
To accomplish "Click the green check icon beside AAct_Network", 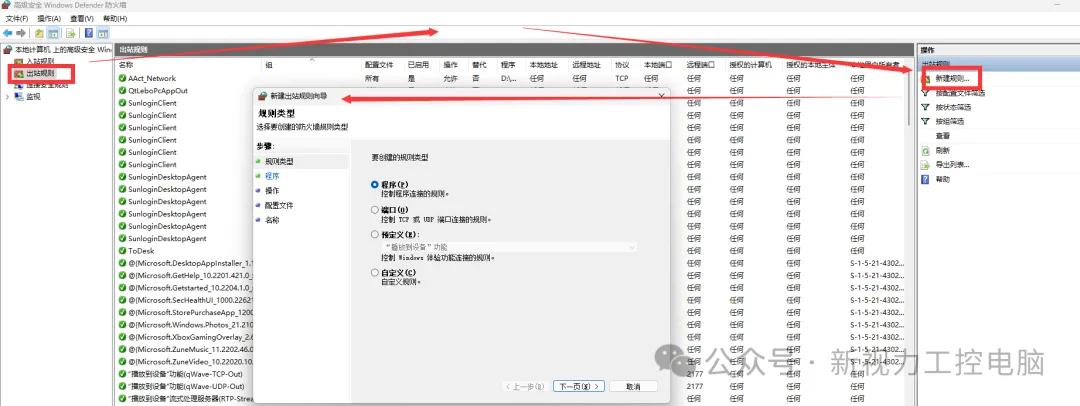I will (123, 78).
